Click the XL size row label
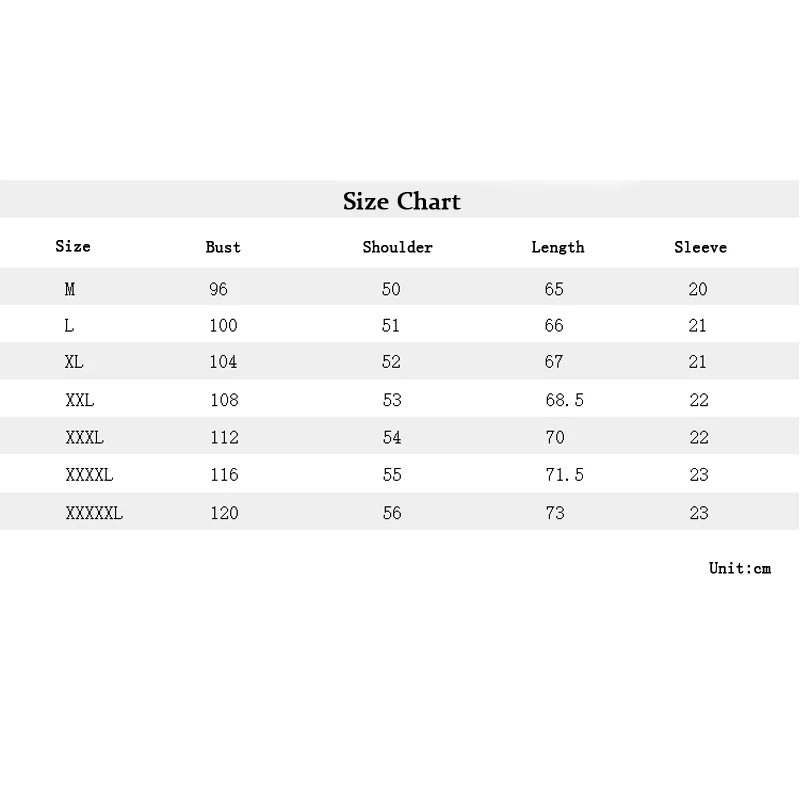Screen dimensions: 800x800 74,362
